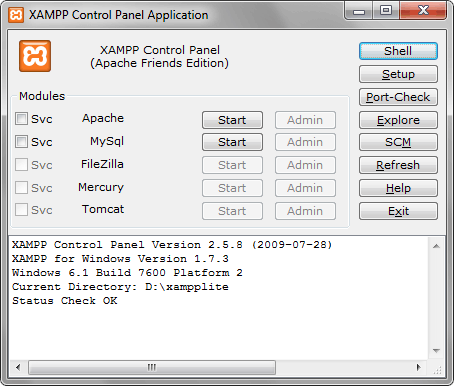
Task: Click the Tomcat module label
Action: pyautogui.click(x=103, y=209)
